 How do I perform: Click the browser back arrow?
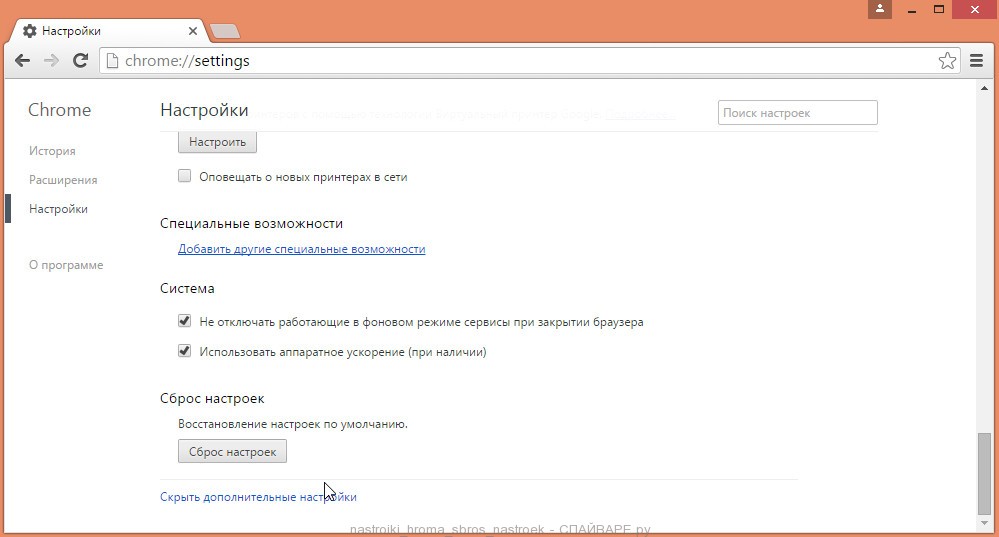click(22, 61)
